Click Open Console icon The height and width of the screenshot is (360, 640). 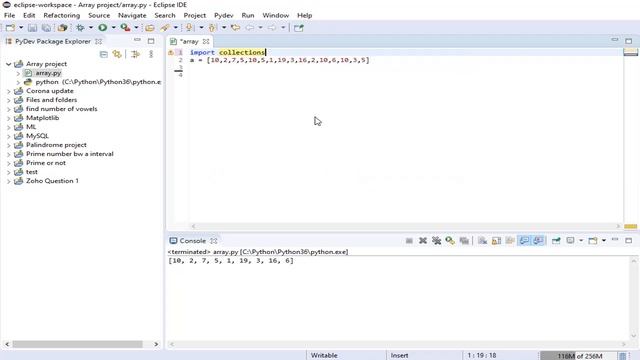[593, 241]
